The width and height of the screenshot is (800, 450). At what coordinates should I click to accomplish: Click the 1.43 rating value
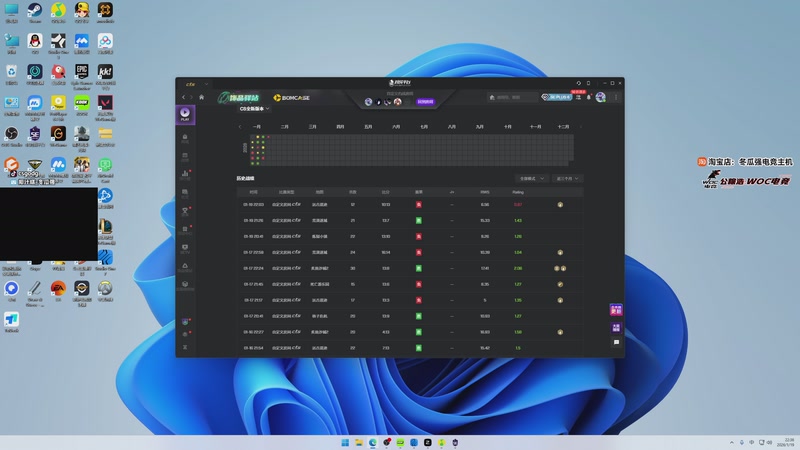coord(518,220)
